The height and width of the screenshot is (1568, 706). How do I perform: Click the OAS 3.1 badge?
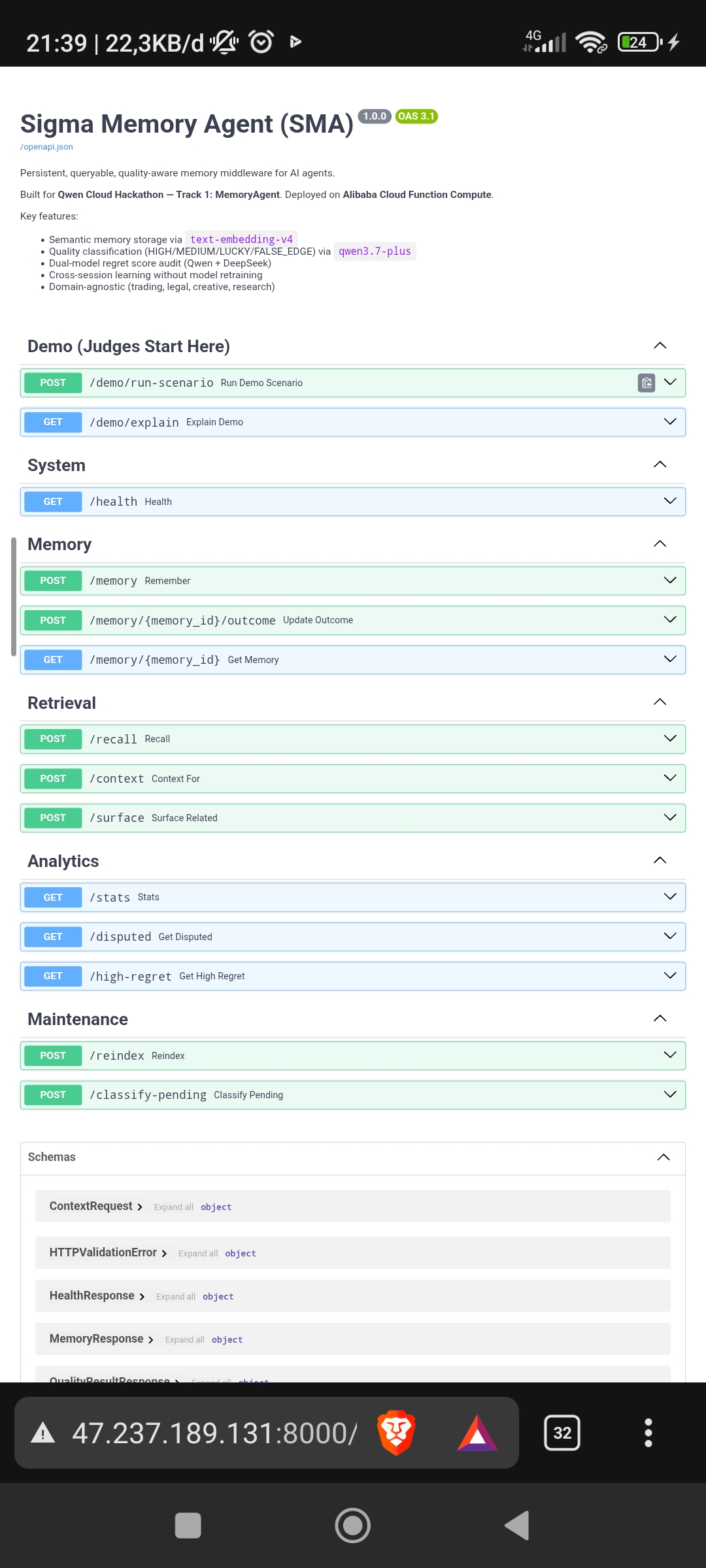(x=416, y=116)
